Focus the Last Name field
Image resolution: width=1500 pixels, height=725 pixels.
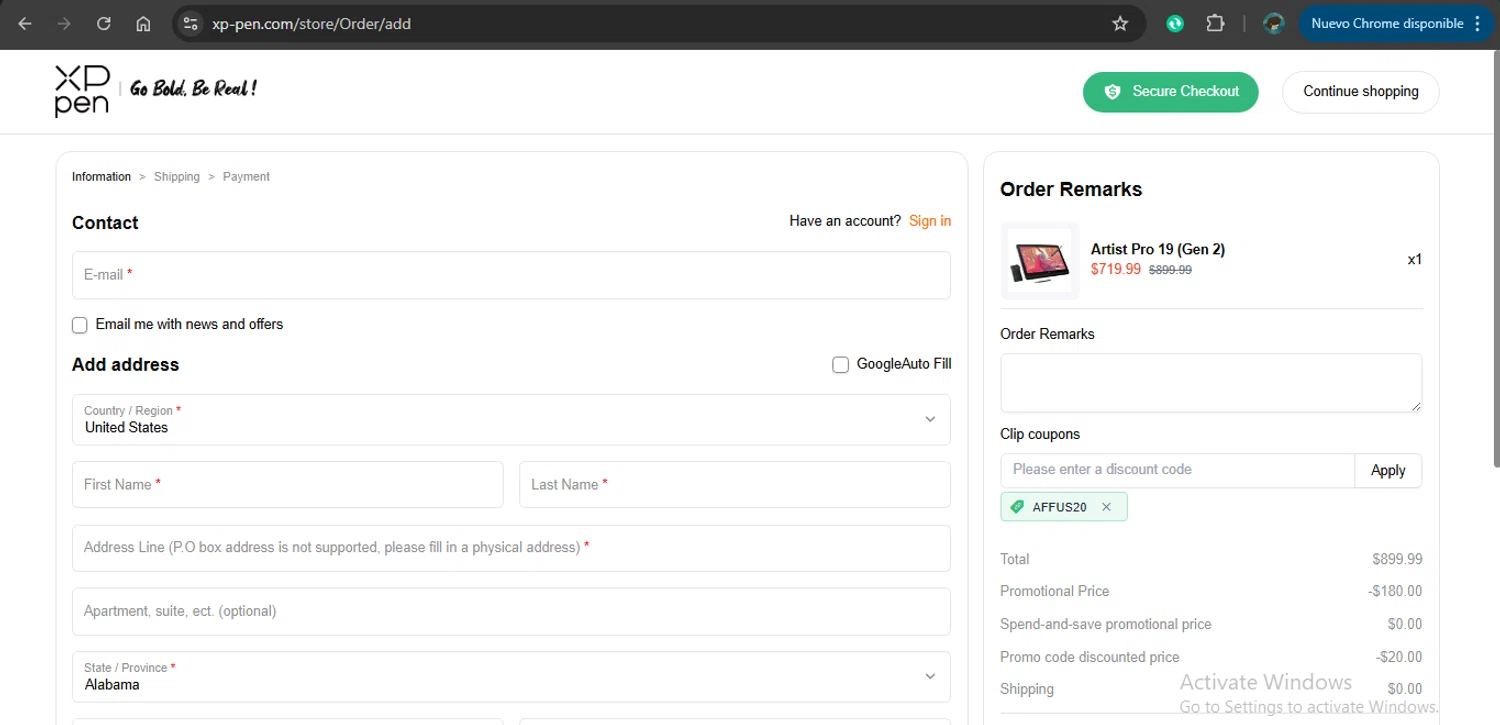[x=735, y=485]
